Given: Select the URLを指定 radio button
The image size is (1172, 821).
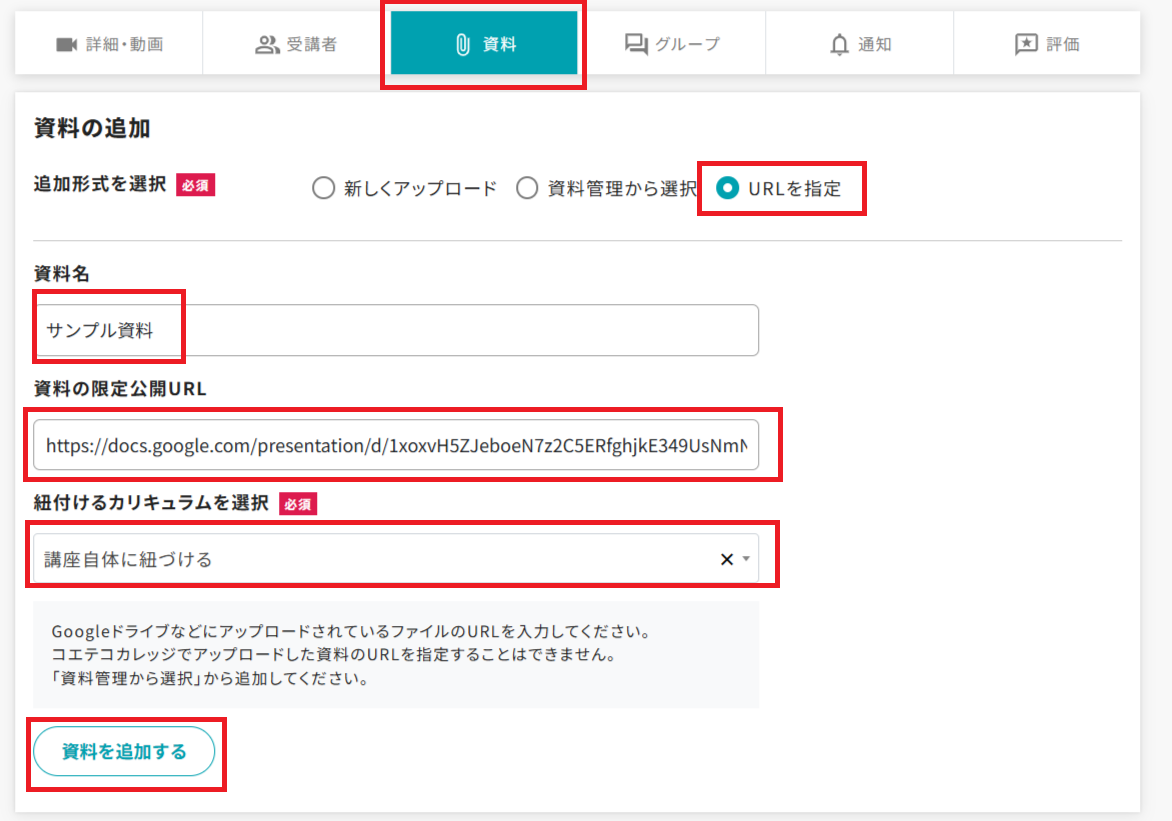Looking at the screenshot, I should (728, 188).
